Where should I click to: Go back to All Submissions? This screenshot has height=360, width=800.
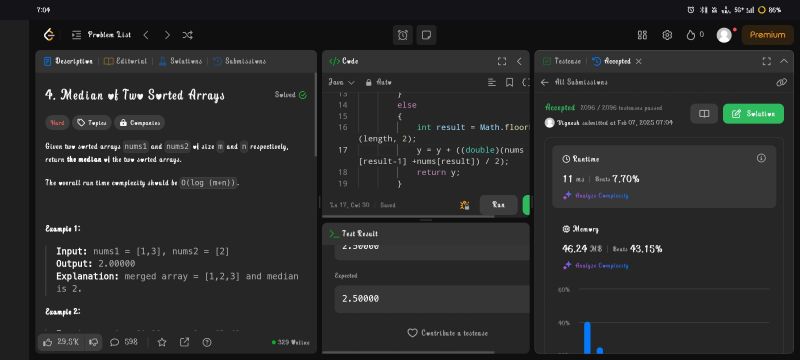click(574, 82)
